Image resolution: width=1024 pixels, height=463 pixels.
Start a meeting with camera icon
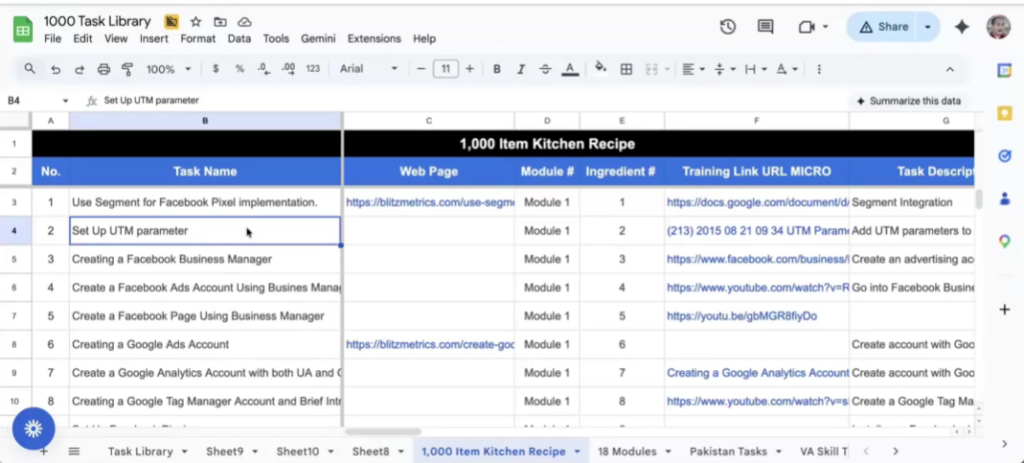807,27
